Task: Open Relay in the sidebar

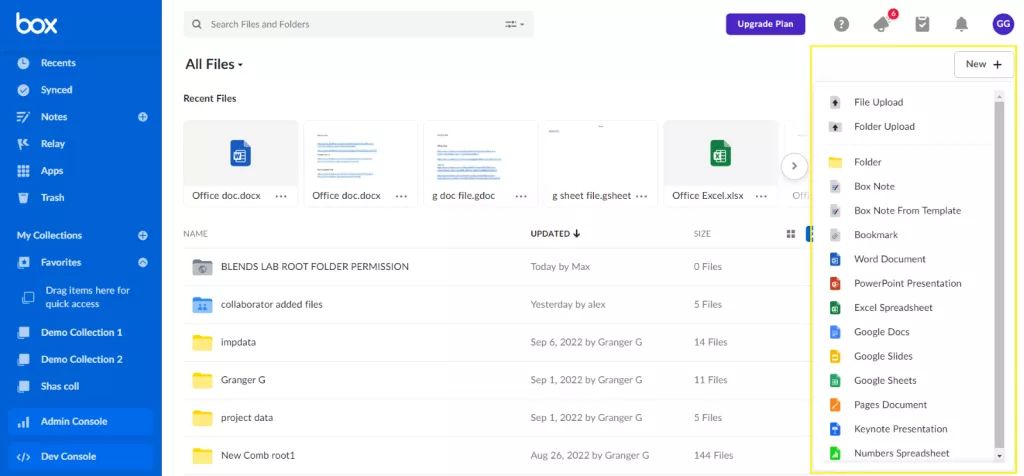Action: coord(52,144)
